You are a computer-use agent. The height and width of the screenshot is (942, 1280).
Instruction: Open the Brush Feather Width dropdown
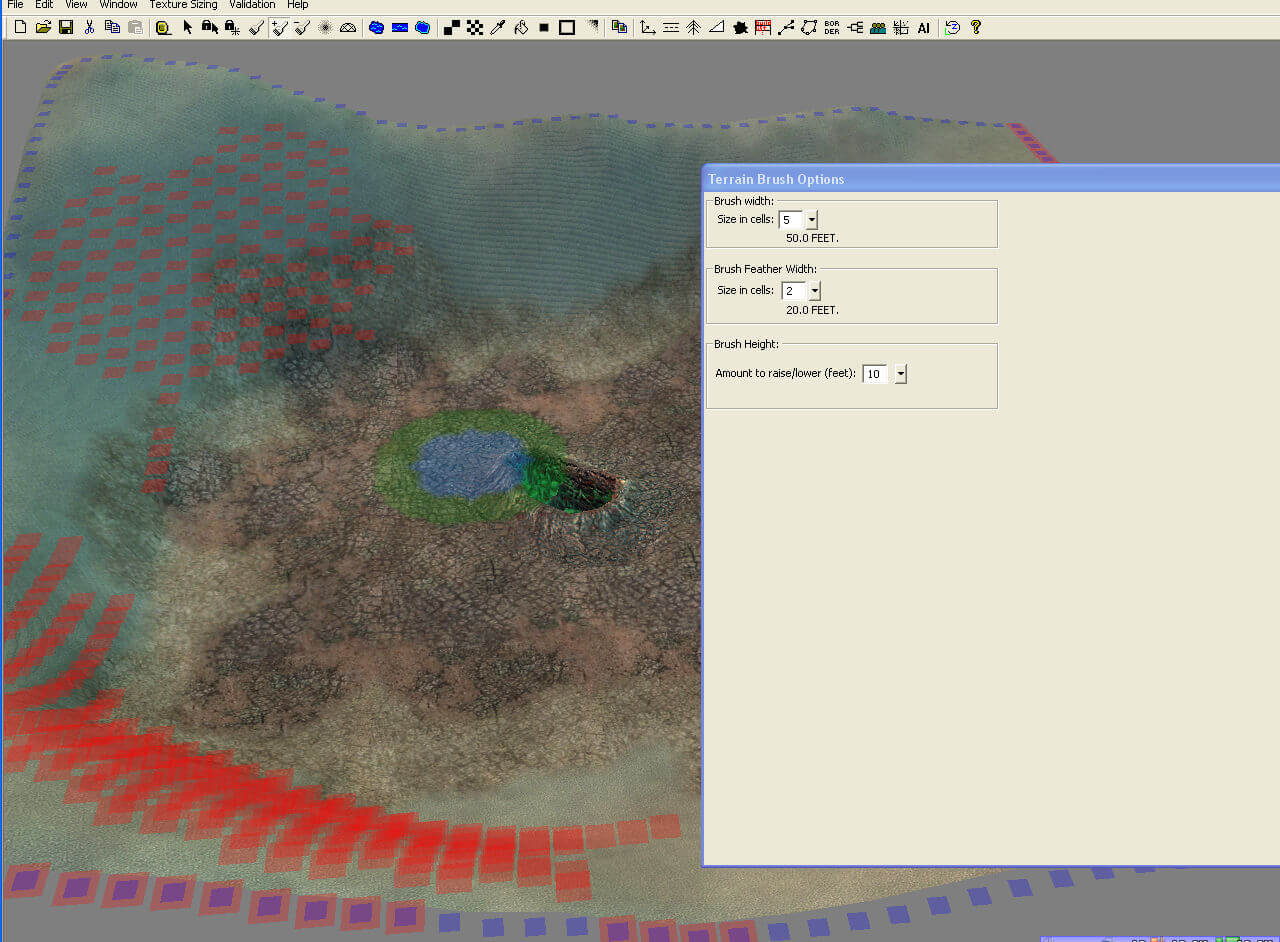[x=814, y=291]
